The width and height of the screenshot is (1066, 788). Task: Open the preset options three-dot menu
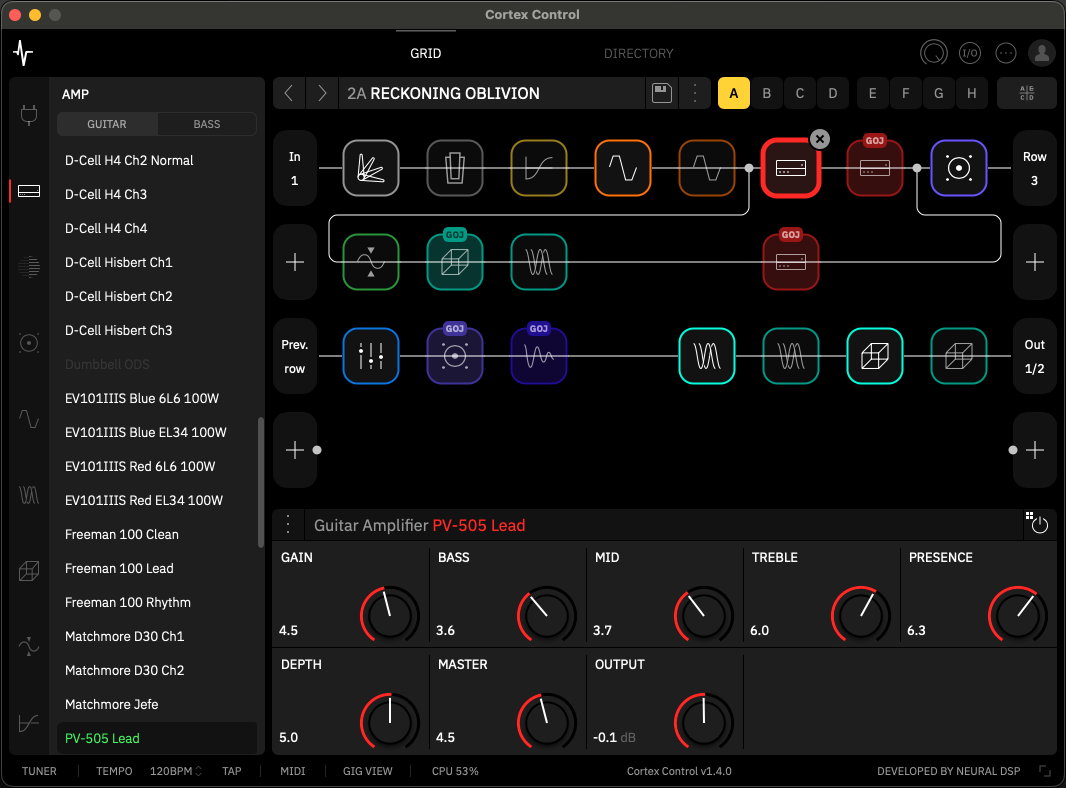pyautogui.click(x=695, y=93)
